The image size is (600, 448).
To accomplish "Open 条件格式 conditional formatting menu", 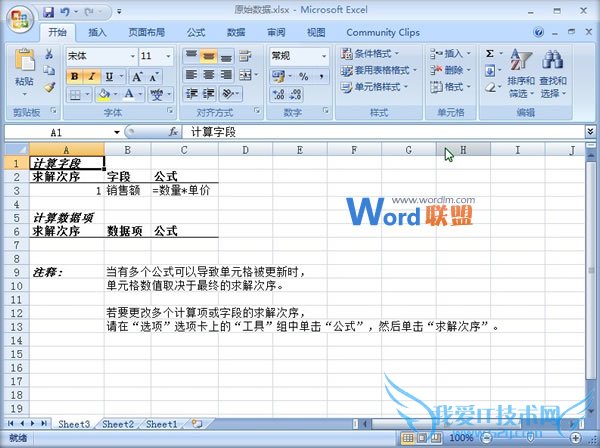I will click(370, 54).
